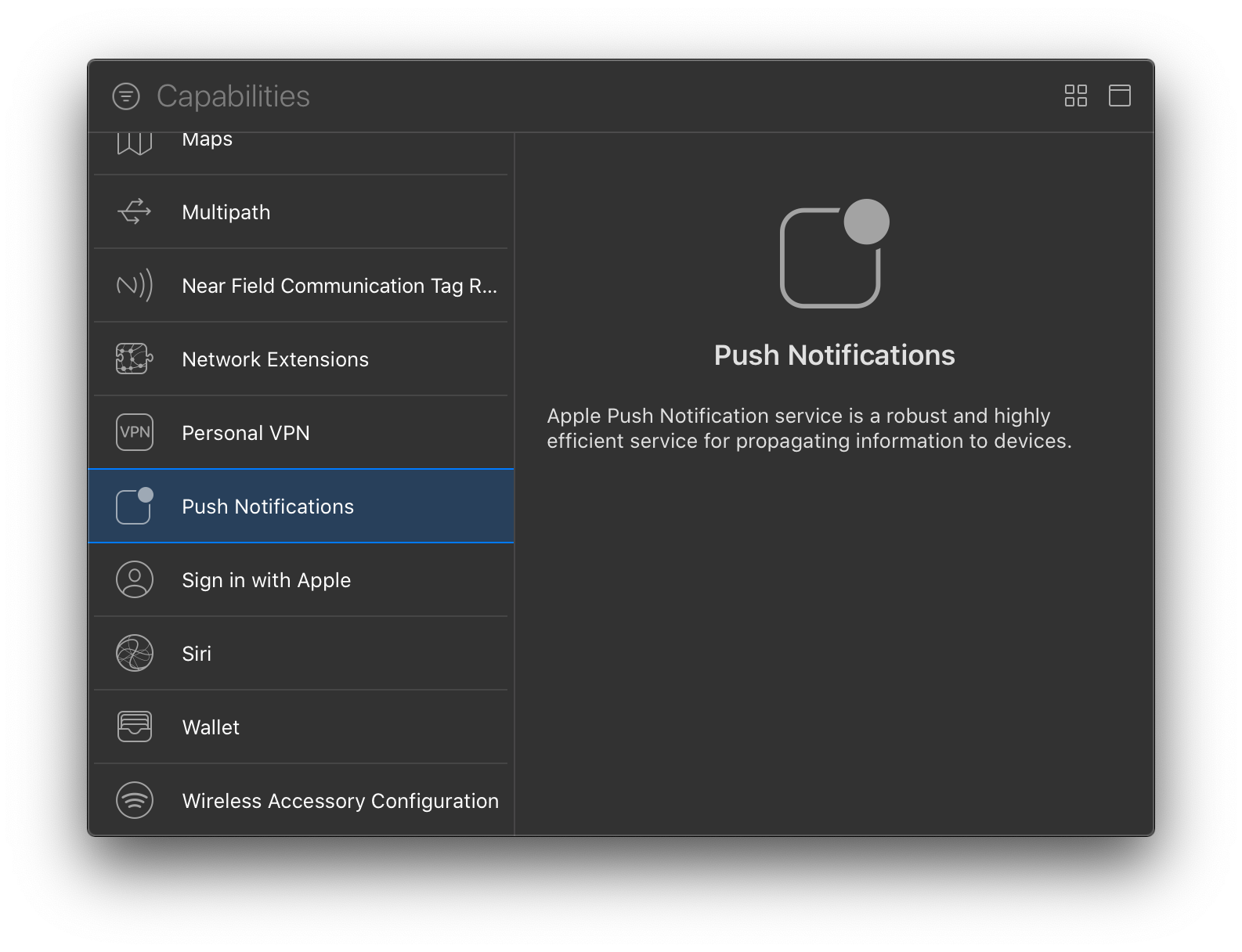
Task: Click the large Push Notifications badge icon
Action: tap(835, 254)
